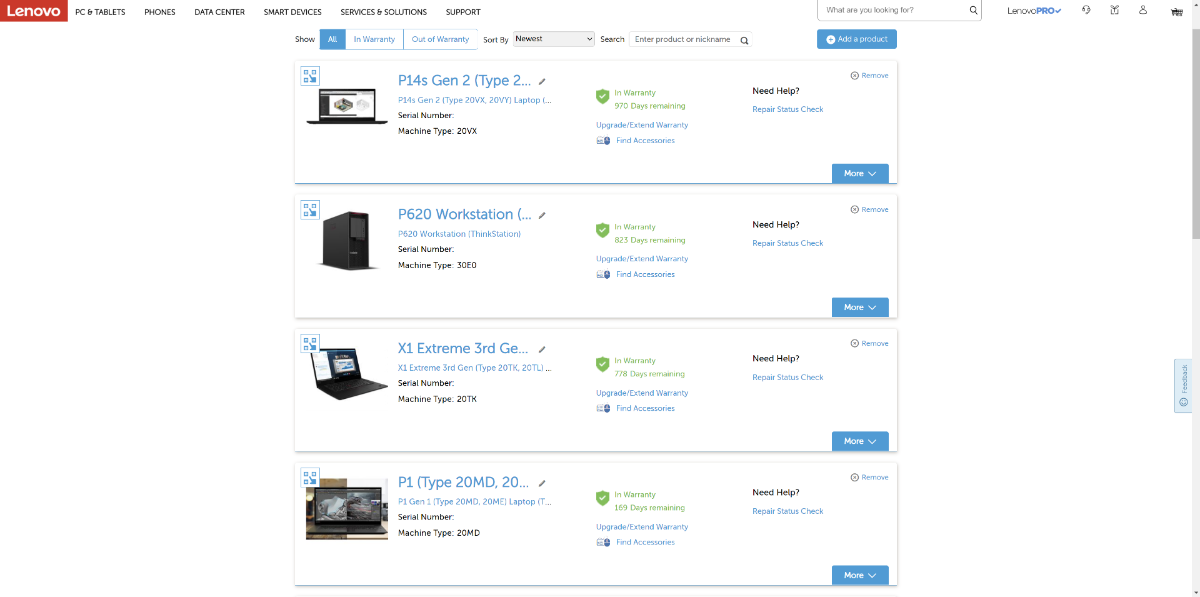Image resolution: width=1200 pixels, height=597 pixels.
Task: Open the Sort By Newest dropdown
Action: (554, 39)
